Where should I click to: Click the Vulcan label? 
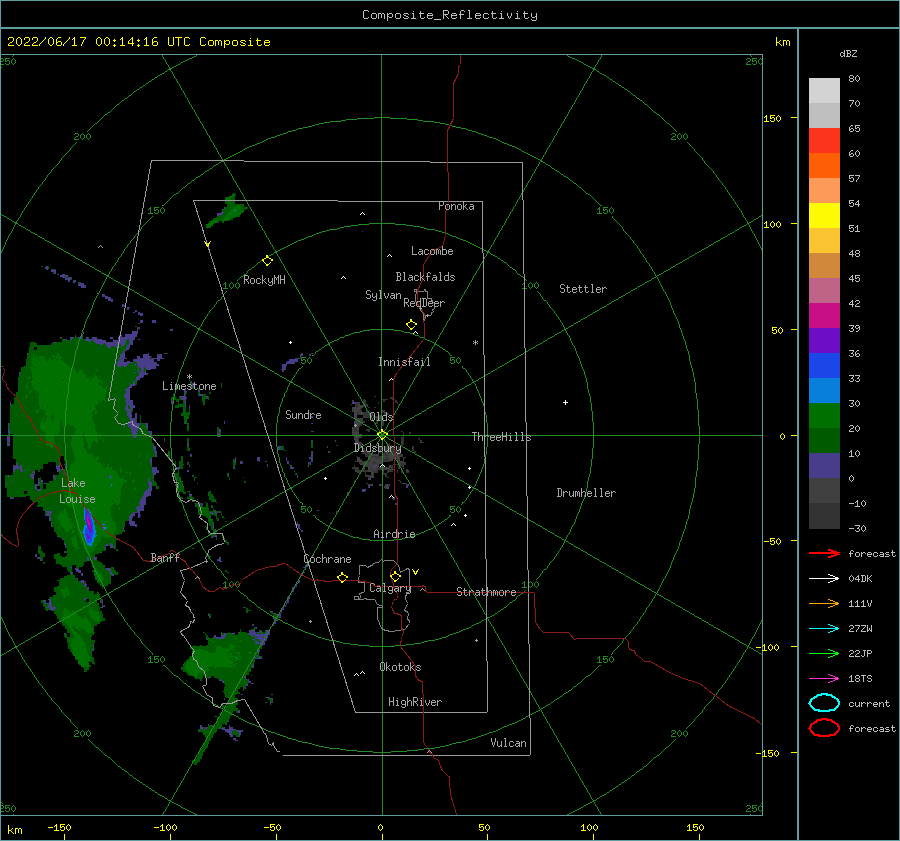coord(509,743)
